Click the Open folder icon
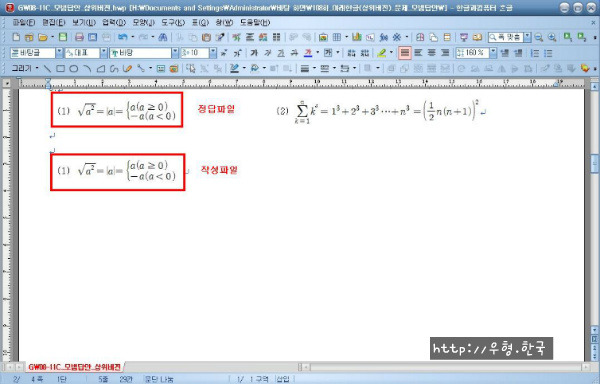The image size is (600, 384). [x=42, y=37]
